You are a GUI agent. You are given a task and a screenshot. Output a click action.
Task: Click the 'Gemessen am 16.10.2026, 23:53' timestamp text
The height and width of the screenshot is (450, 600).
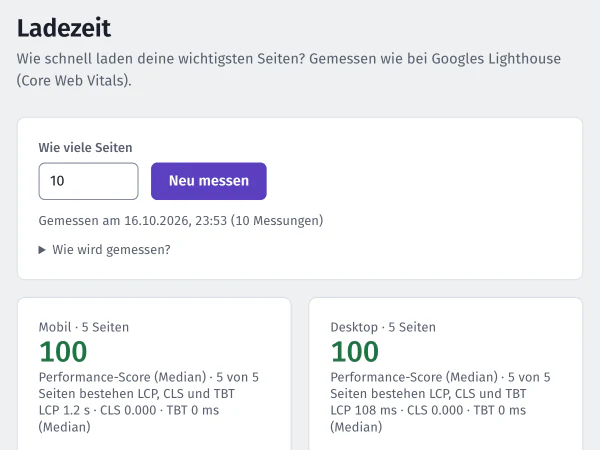pyautogui.click(x=181, y=221)
